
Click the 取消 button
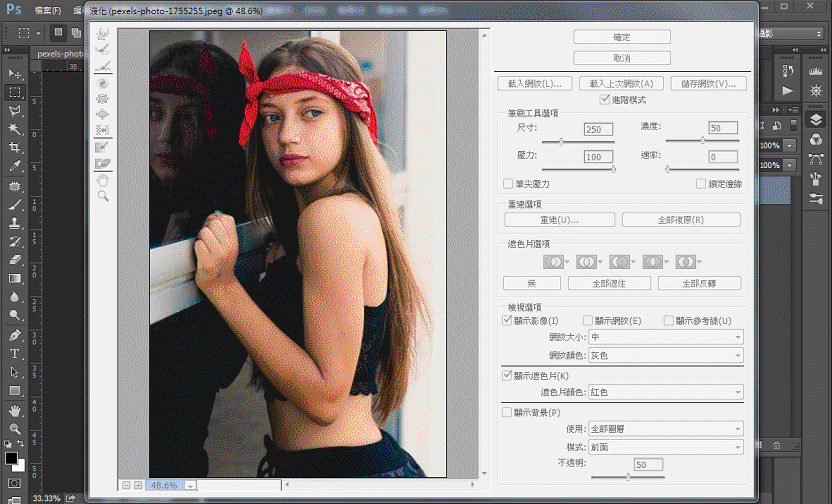[x=622, y=57]
